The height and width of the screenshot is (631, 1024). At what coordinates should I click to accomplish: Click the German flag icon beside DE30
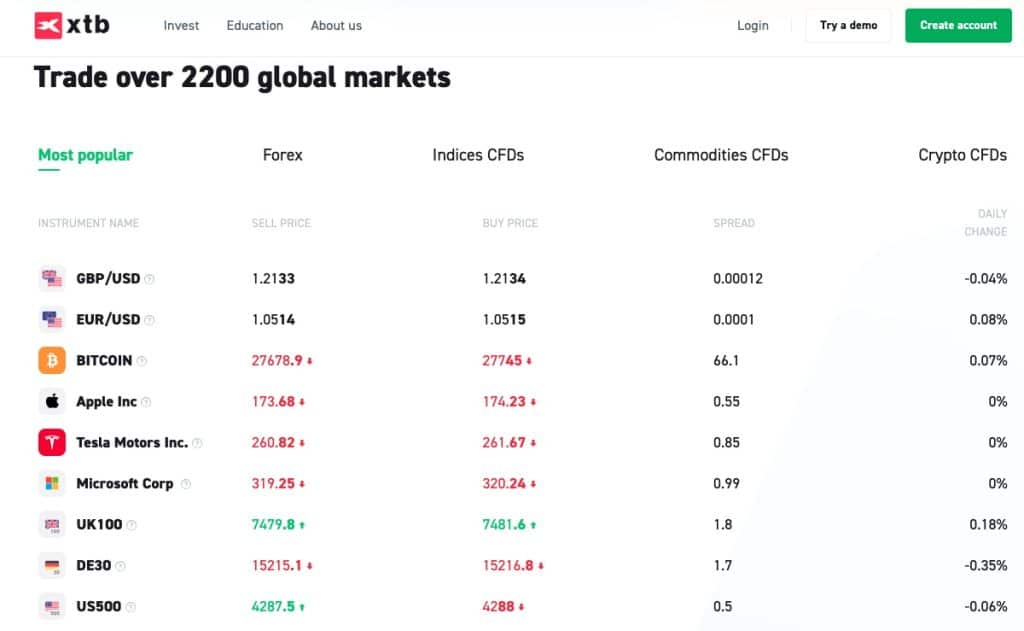click(x=52, y=565)
